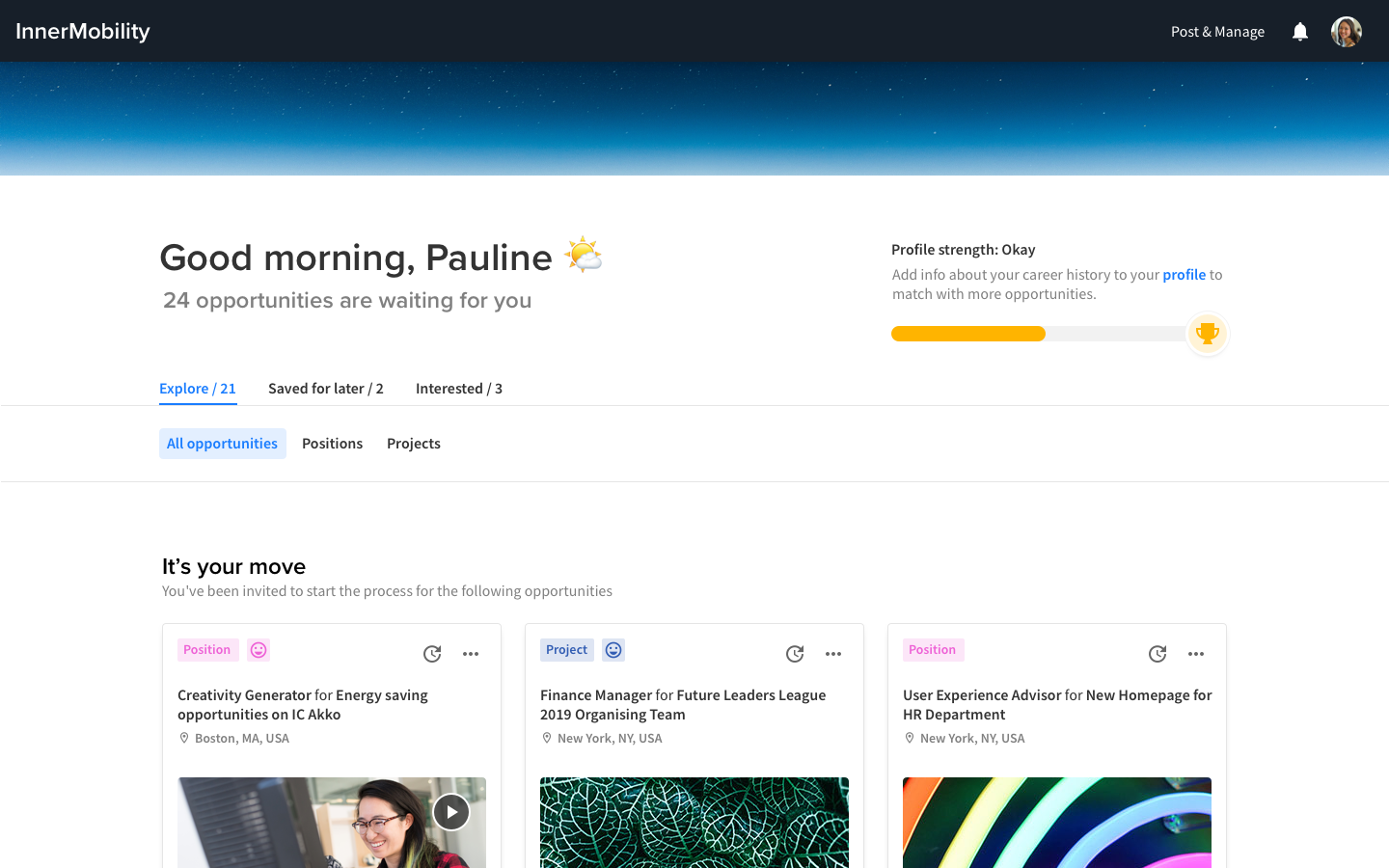Image resolution: width=1389 pixels, height=868 pixels.
Task: Switch to the Interested tab
Action: tap(459, 389)
